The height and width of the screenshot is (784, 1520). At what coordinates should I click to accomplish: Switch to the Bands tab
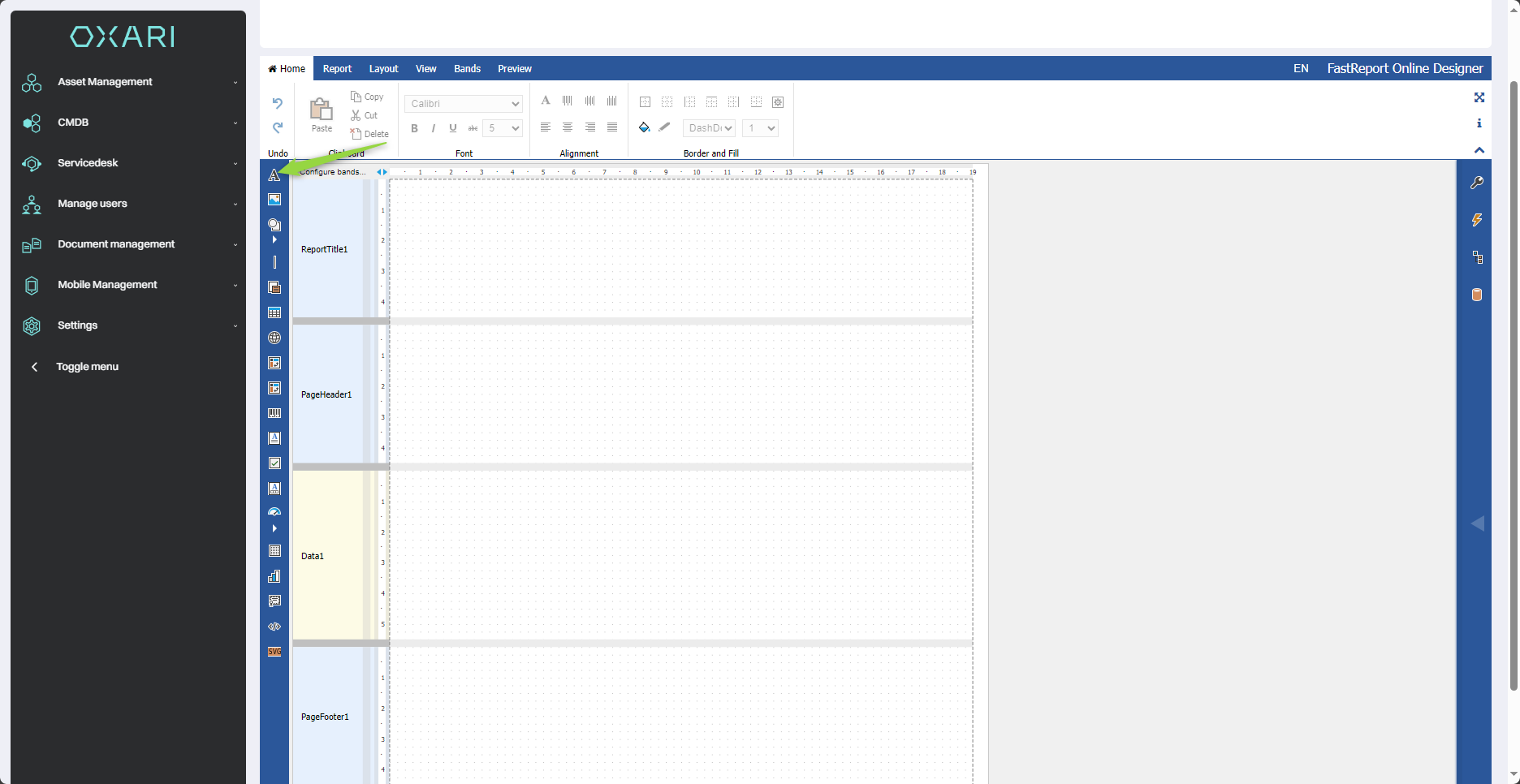[467, 69]
